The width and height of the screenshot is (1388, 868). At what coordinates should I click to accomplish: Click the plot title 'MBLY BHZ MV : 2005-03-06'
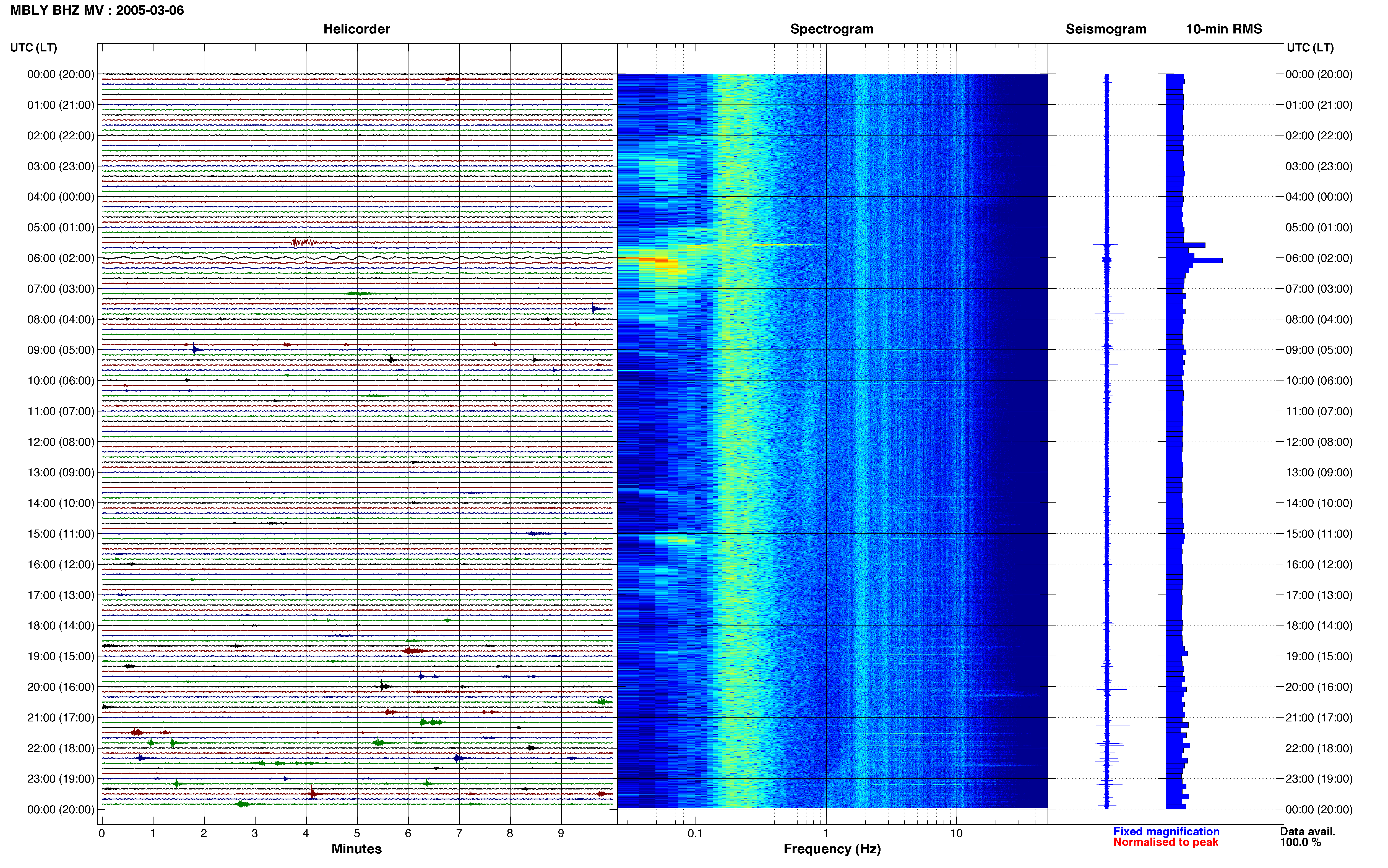click(x=97, y=10)
